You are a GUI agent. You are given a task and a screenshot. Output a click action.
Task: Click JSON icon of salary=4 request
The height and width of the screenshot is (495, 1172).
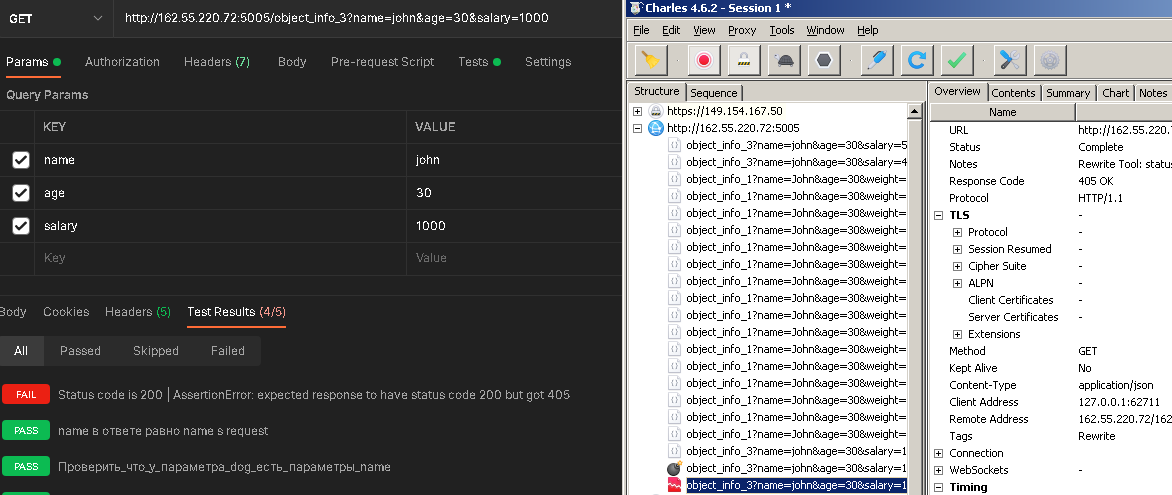(x=674, y=162)
